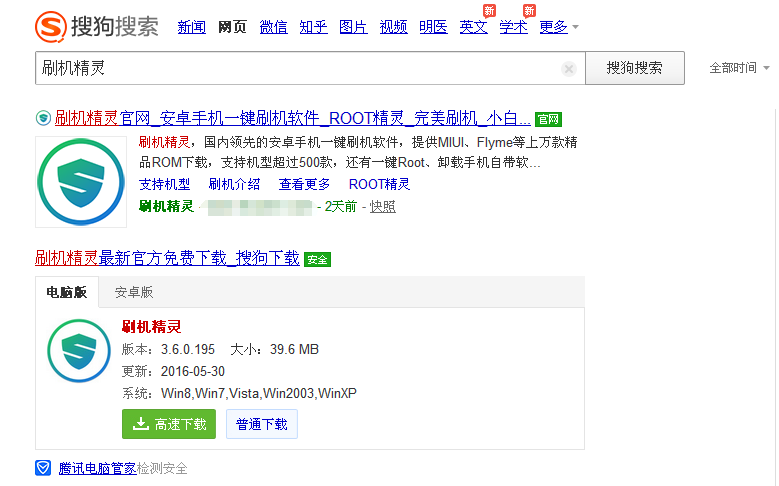The height and width of the screenshot is (486, 779).
Task: Open the 全部时间 time filter dropdown
Action: (x=739, y=68)
